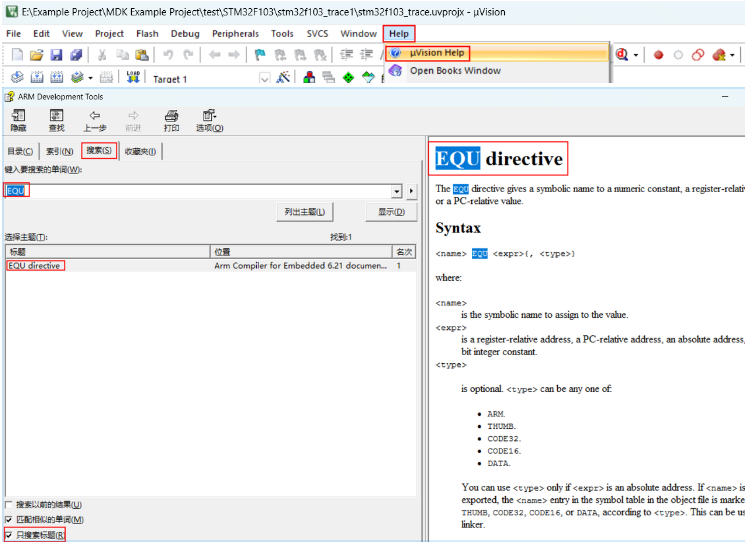Go back with the 上一步 arrow icon
This screenshot has width=745, height=543.
click(95, 116)
